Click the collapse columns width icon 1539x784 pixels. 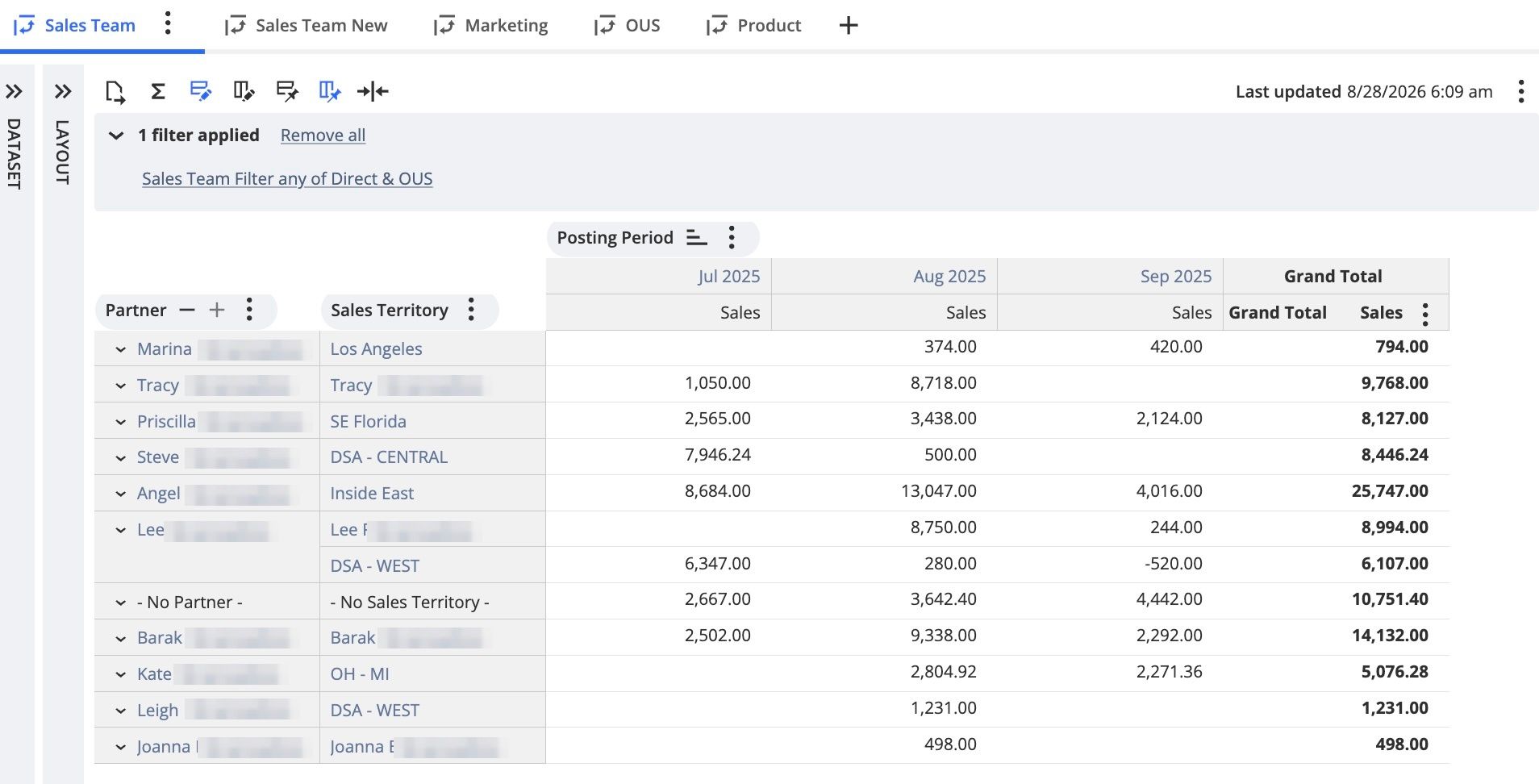373,92
